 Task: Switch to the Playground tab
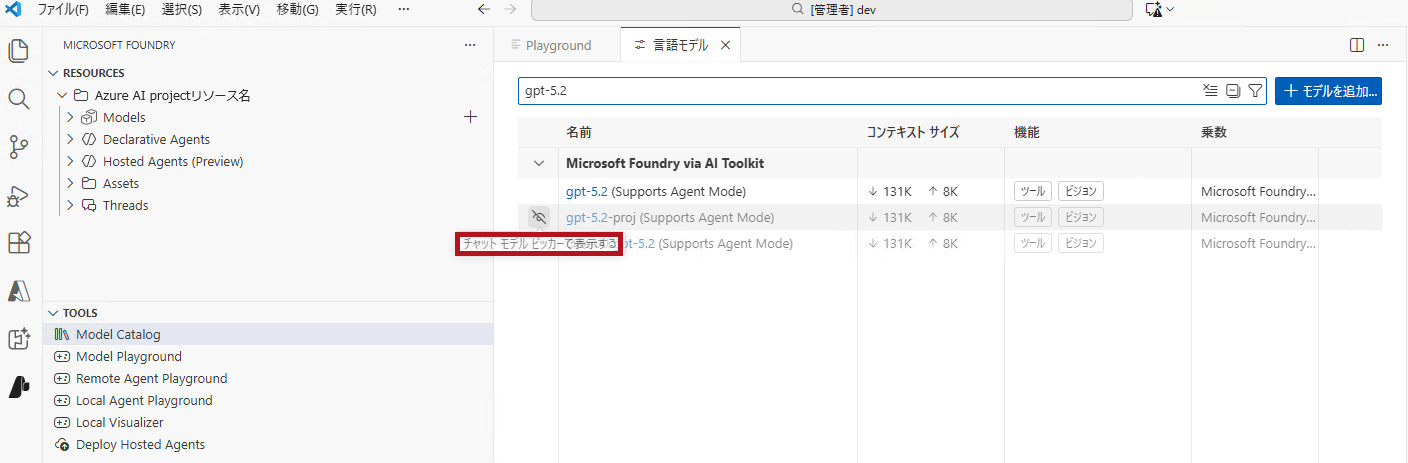click(556, 45)
